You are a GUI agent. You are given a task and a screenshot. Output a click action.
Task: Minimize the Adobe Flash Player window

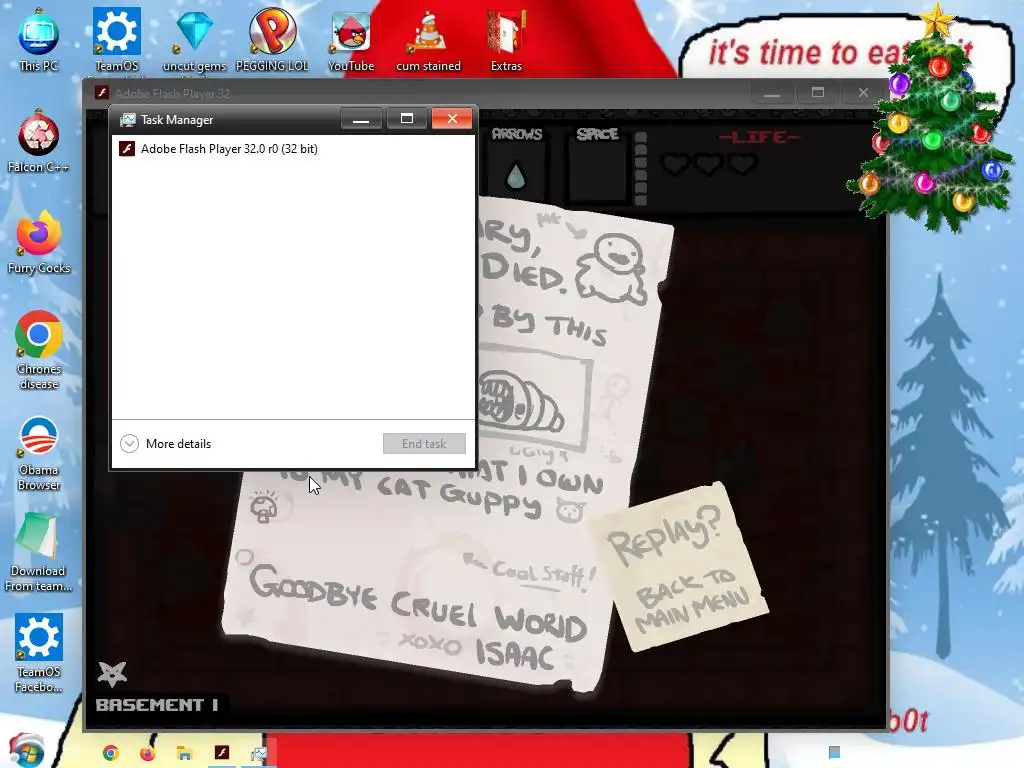click(x=772, y=93)
